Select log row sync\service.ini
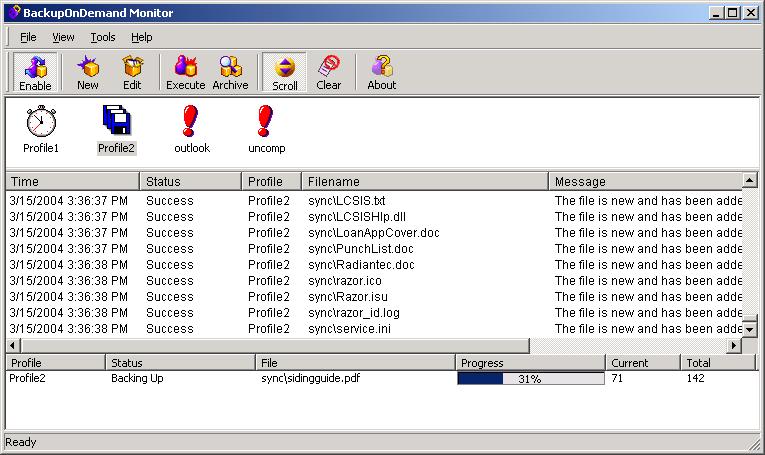Viewport: 765px width, 455px height. click(375, 329)
